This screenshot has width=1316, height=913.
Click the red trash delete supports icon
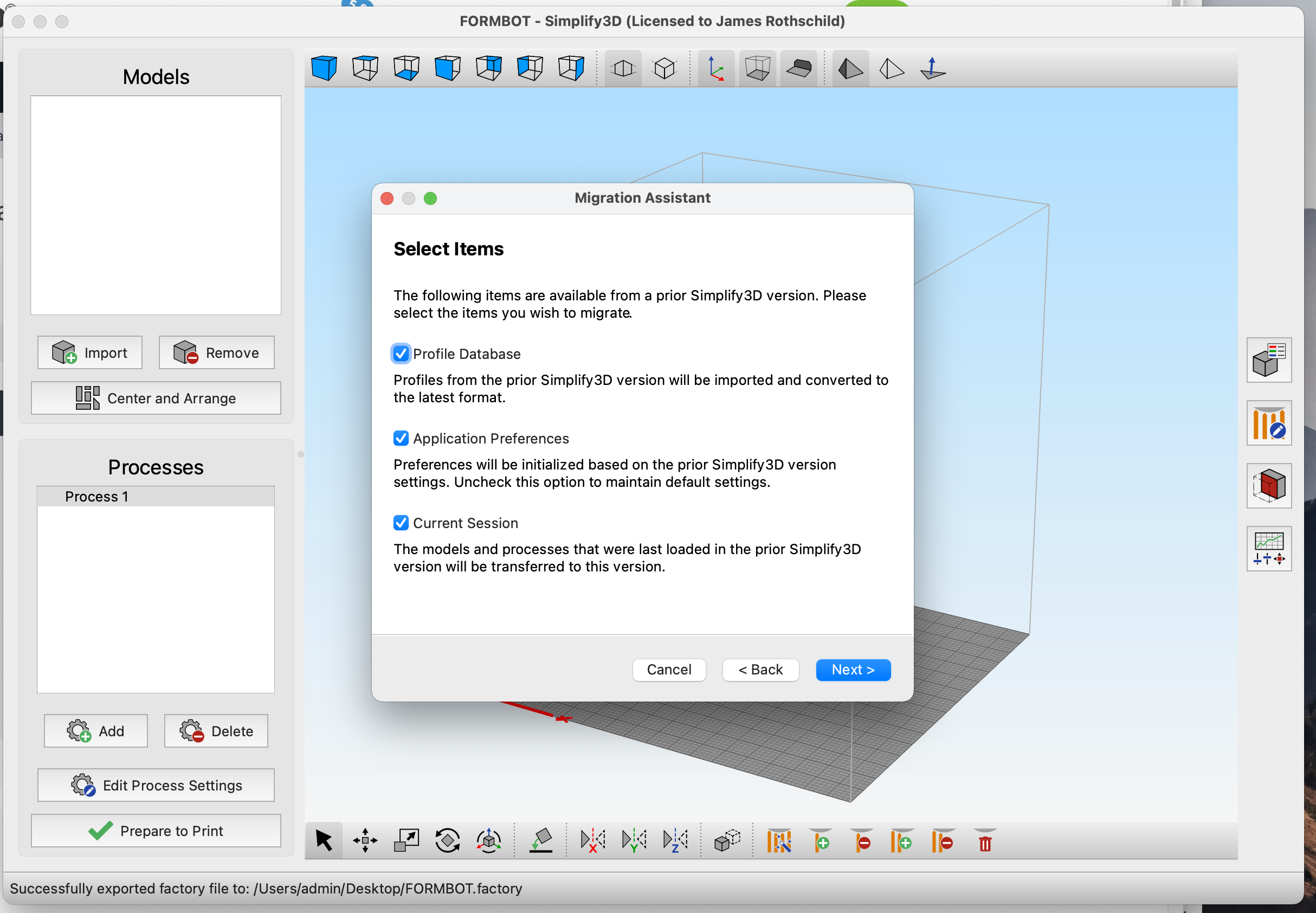(985, 841)
